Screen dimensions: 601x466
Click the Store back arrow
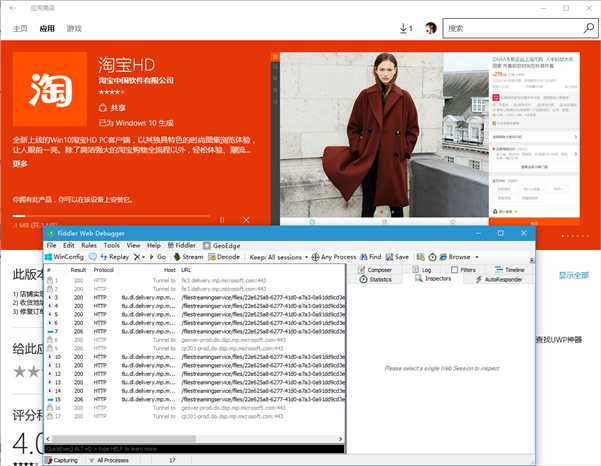(x=13, y=8)
